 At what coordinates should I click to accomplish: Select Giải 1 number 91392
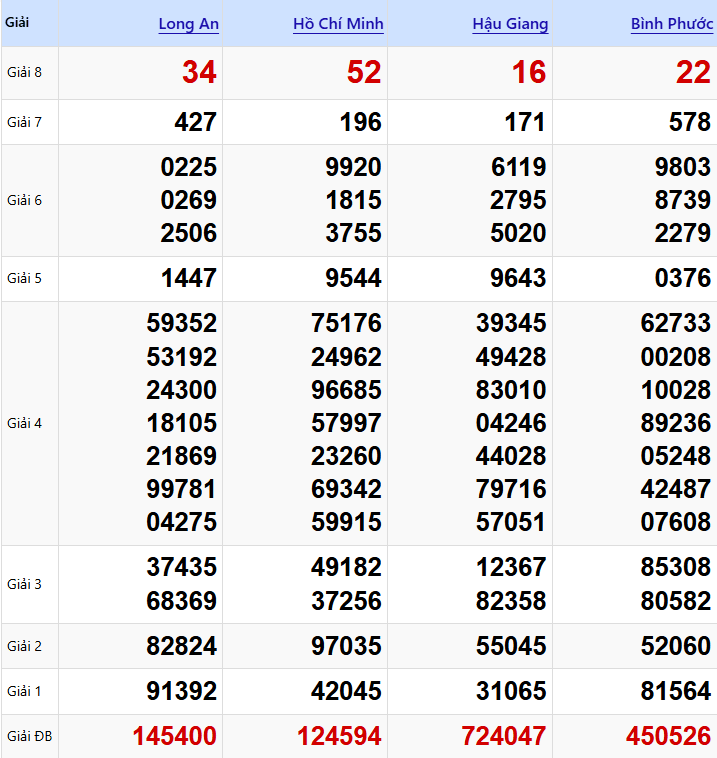[181, 691]
